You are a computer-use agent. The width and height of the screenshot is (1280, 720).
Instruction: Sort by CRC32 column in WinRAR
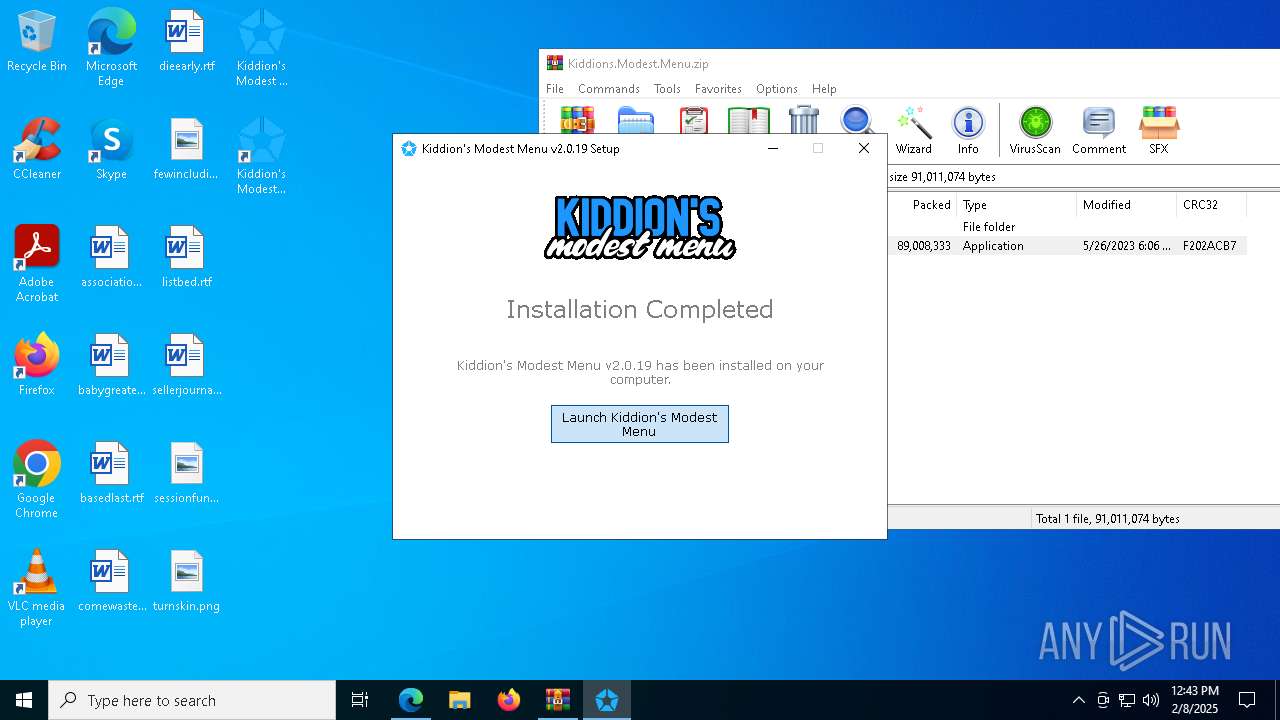1212,205
